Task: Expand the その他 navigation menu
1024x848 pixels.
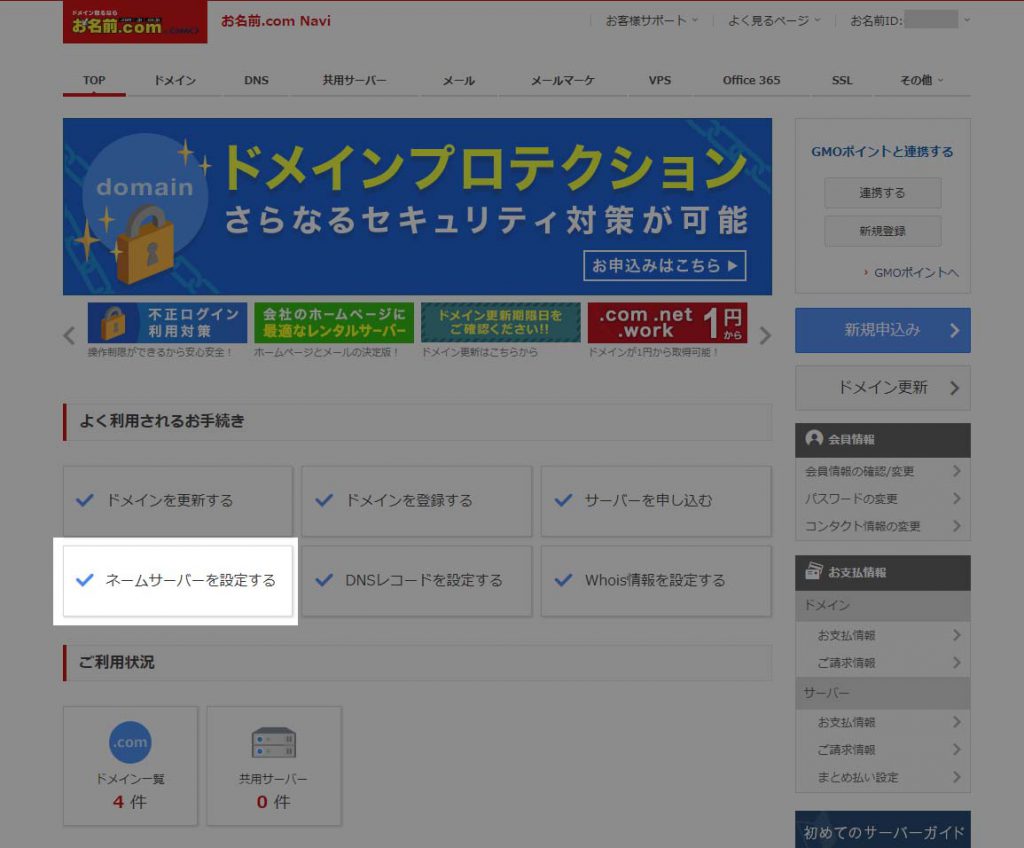Action: point(921,80)
